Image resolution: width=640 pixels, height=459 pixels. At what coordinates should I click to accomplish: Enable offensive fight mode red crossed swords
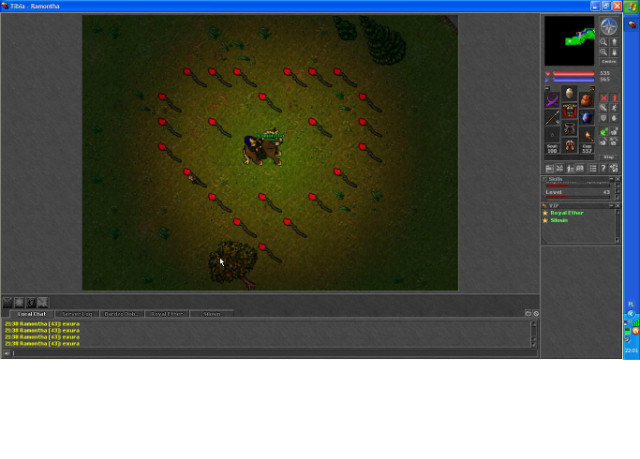[x=603, y=98]
